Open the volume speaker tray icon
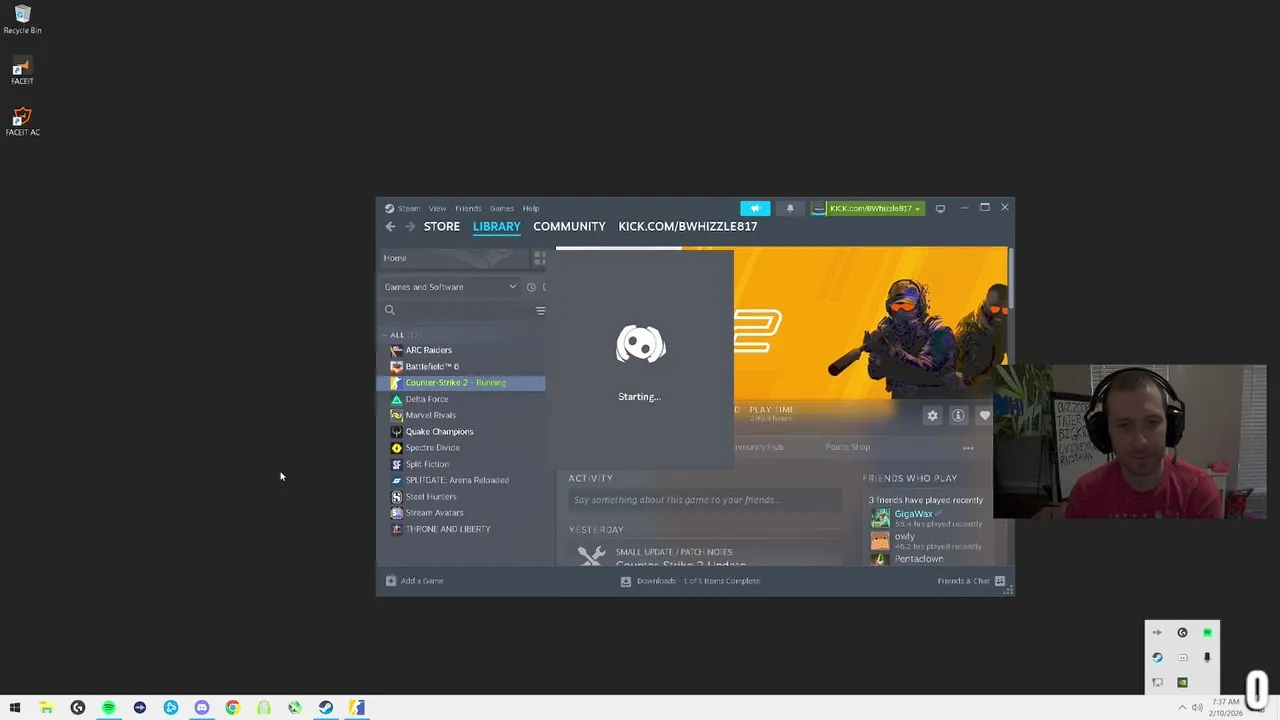Image resolution: width=1280 pixels, height=720 pixels. [1197, 708]
